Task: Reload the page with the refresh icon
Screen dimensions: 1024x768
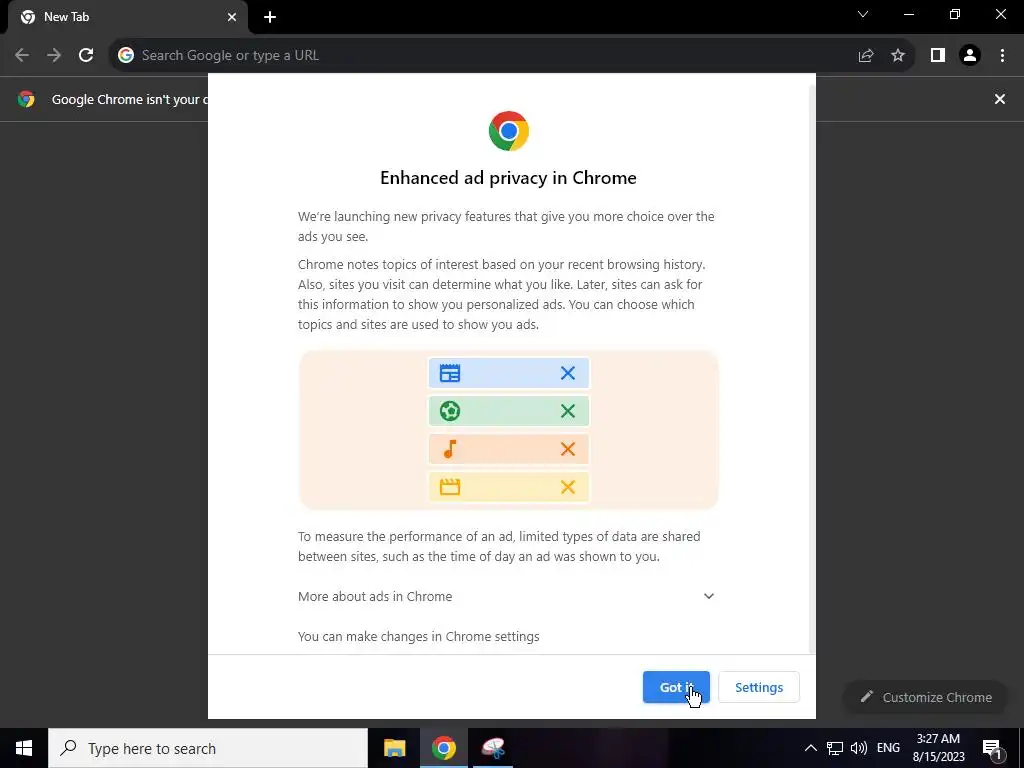Action: 86,55
